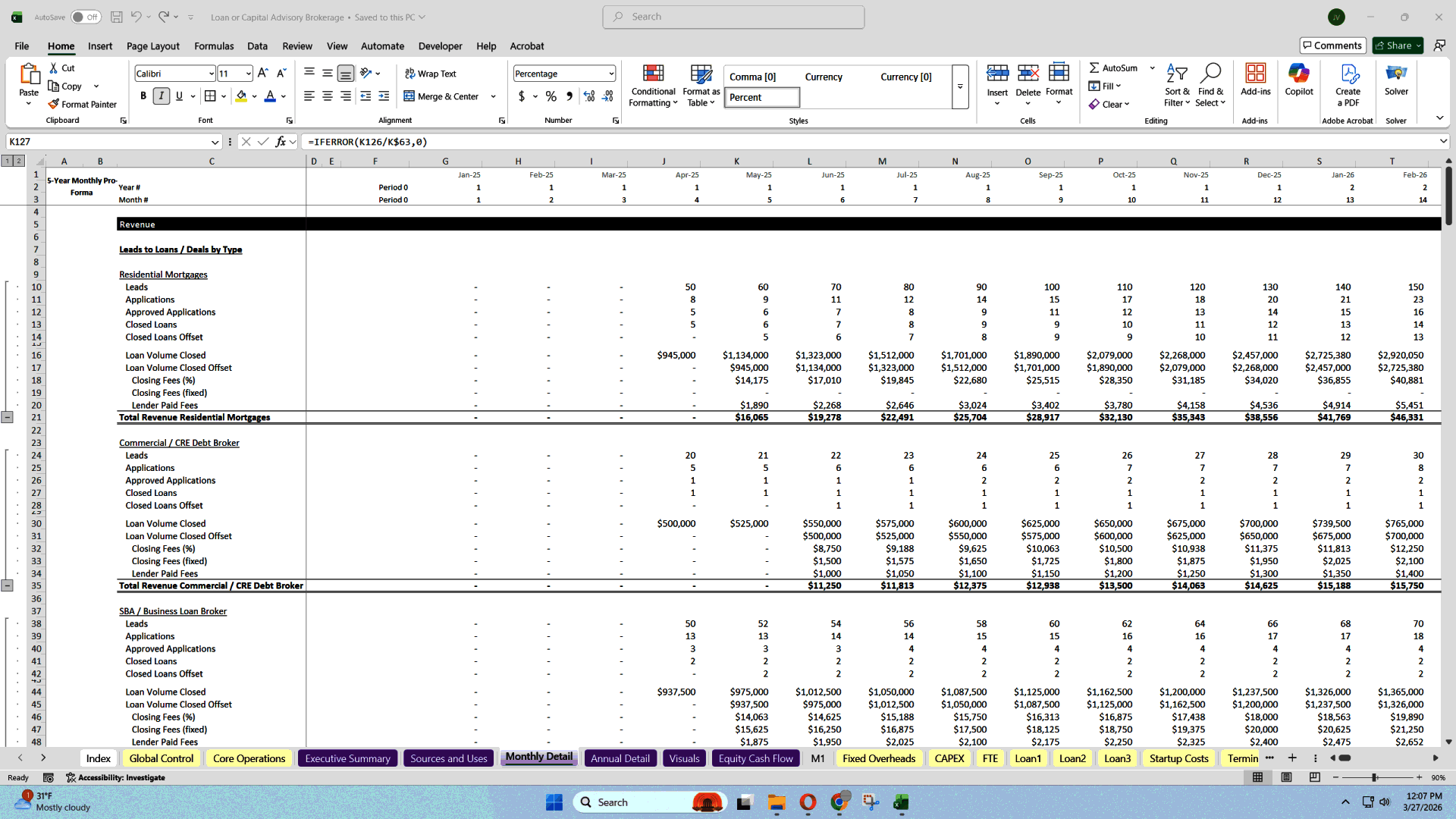Toggle italic formatting off
Viewport: 1456px width, 819px height.
(161, 96)
